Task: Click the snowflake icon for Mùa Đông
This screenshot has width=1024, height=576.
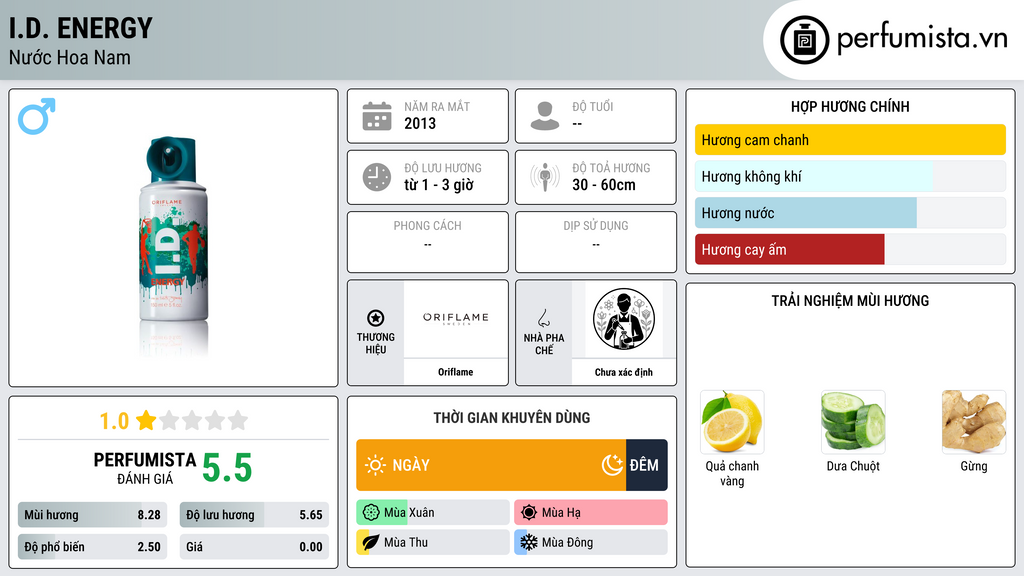Action: click(x=529, y=542)
